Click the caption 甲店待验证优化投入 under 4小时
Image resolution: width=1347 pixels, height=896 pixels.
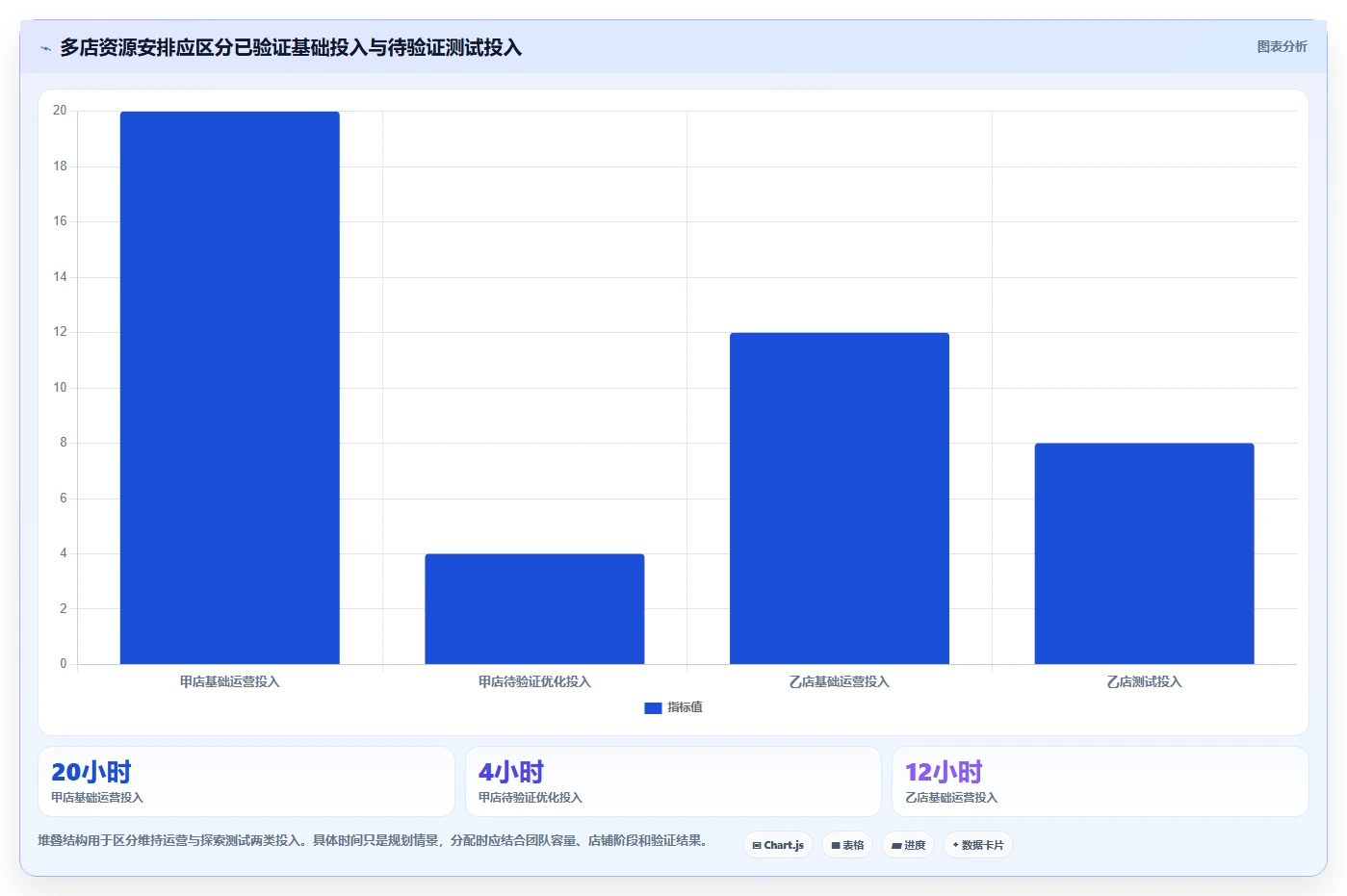click(x=531, y=798)
